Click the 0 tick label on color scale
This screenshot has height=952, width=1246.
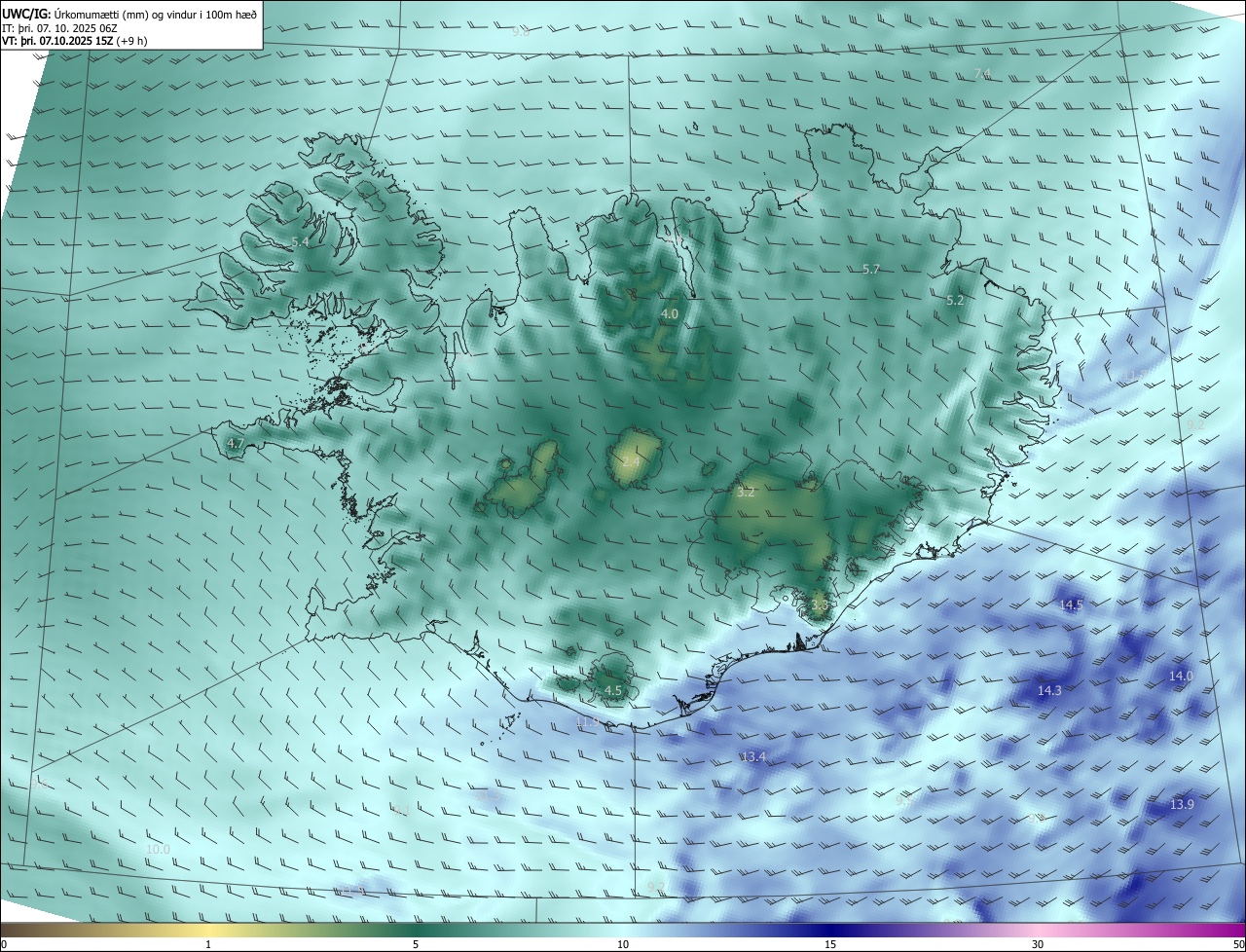[4, 944]
